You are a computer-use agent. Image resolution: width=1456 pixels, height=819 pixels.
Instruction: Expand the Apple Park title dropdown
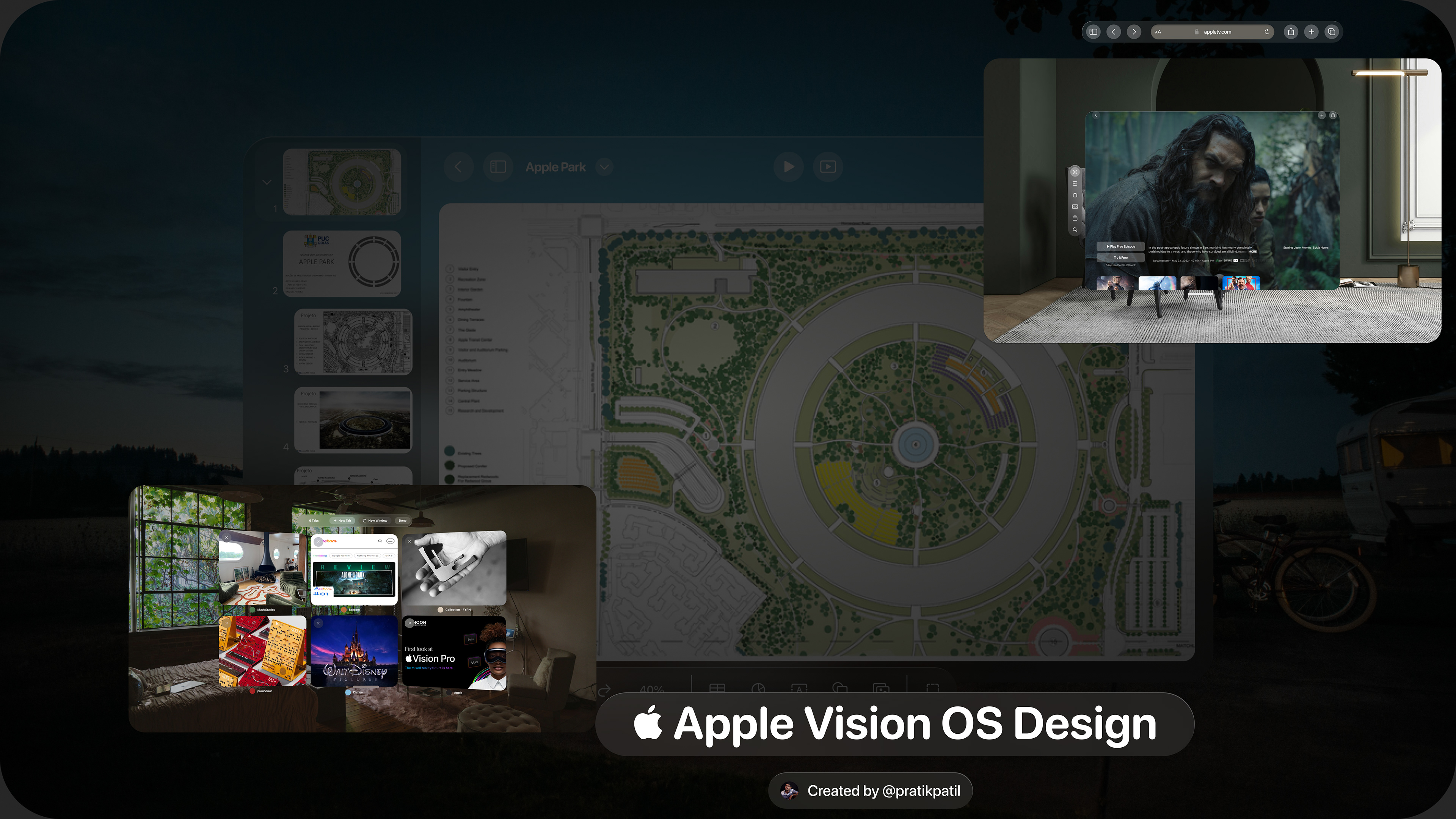click(604, 167)
